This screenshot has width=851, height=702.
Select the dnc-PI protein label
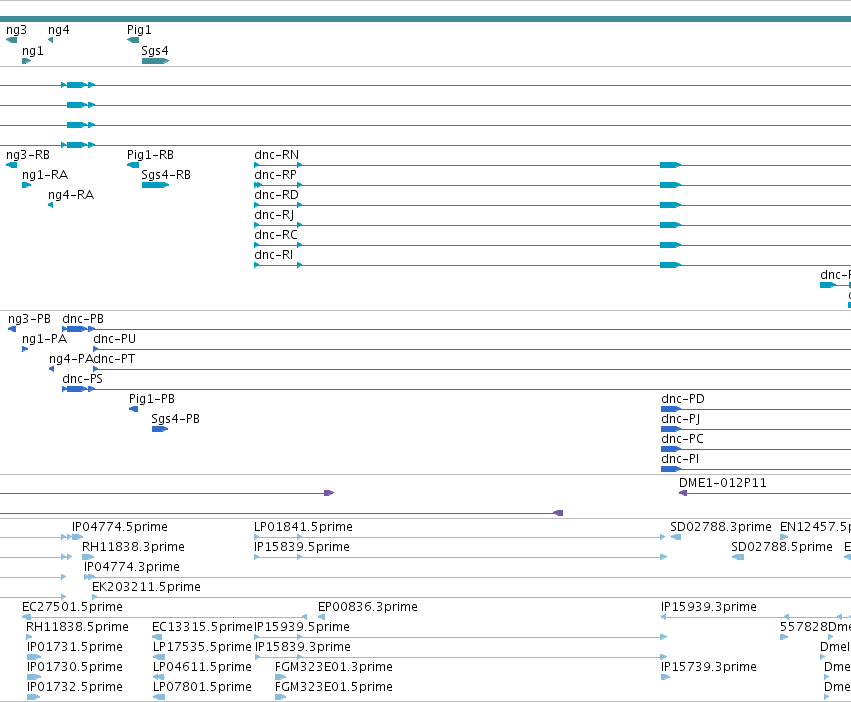pos(680,459)
